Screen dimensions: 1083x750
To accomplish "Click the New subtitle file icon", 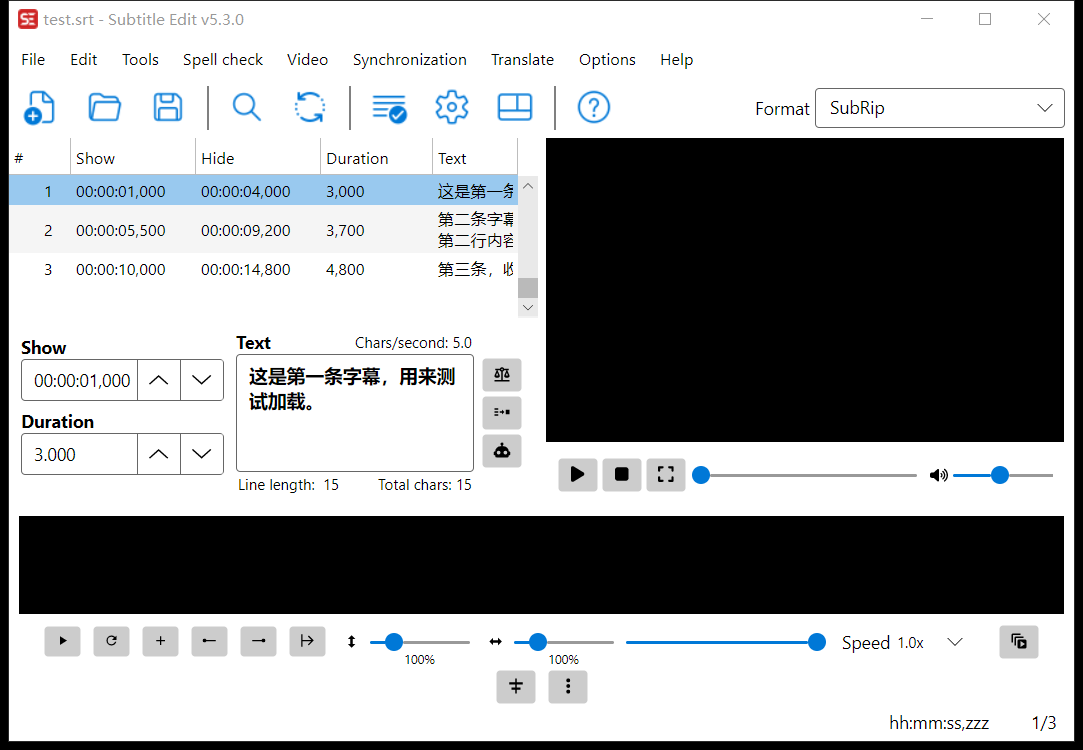I will point(39,108).
